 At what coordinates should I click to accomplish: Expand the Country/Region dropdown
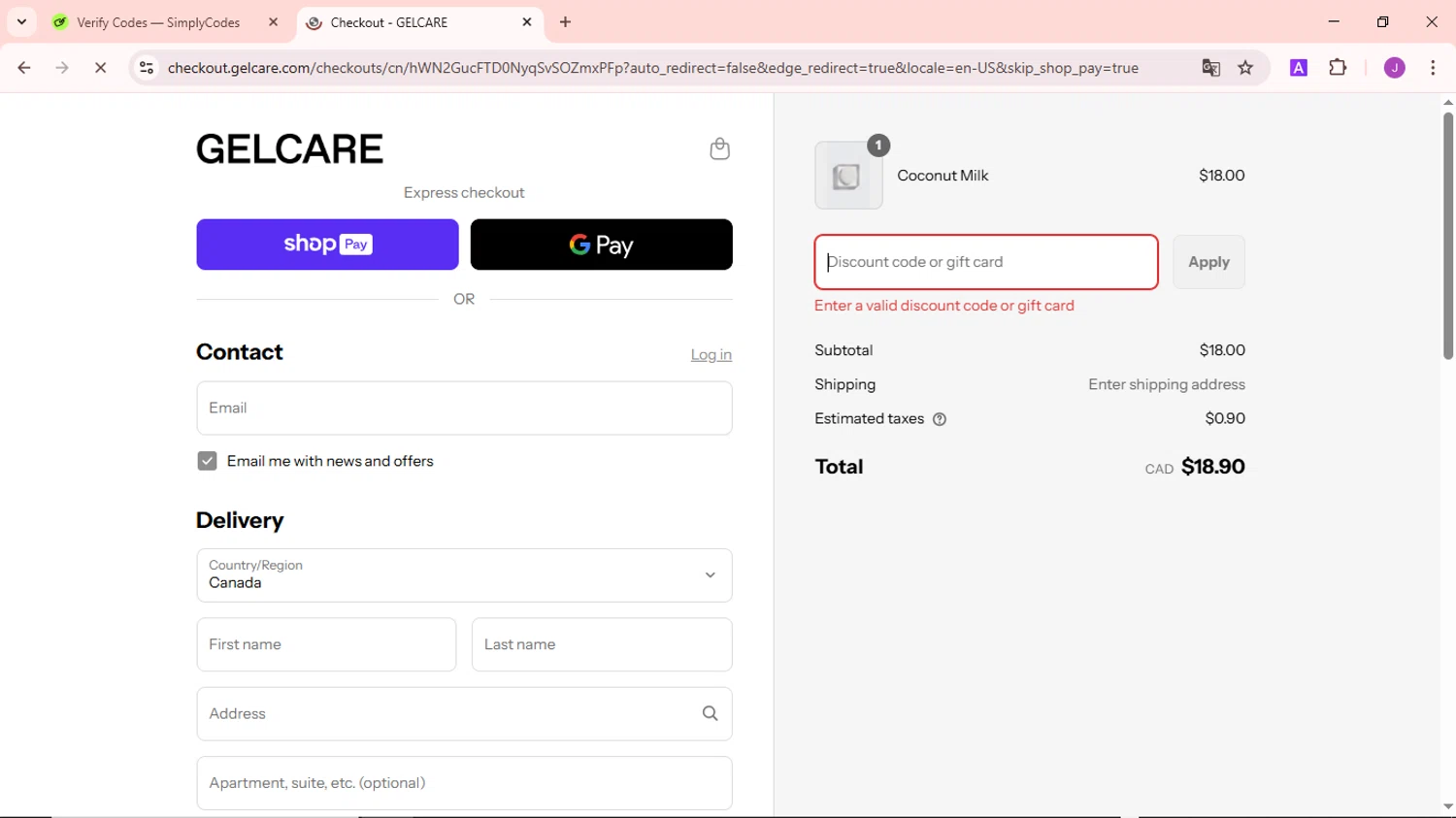(x=464, y=575)
